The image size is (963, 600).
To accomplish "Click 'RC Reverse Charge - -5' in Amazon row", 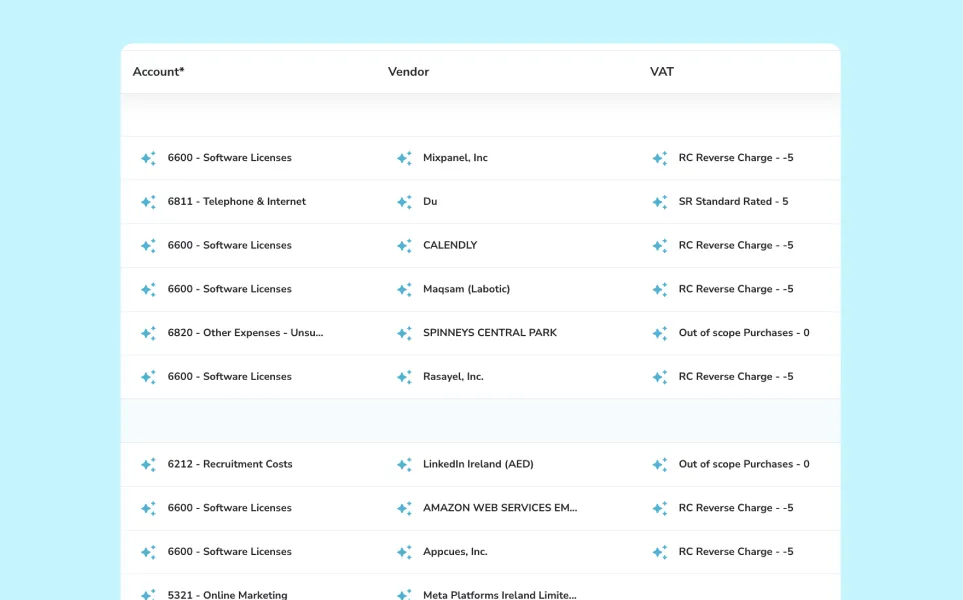I will tap(736, 507).
